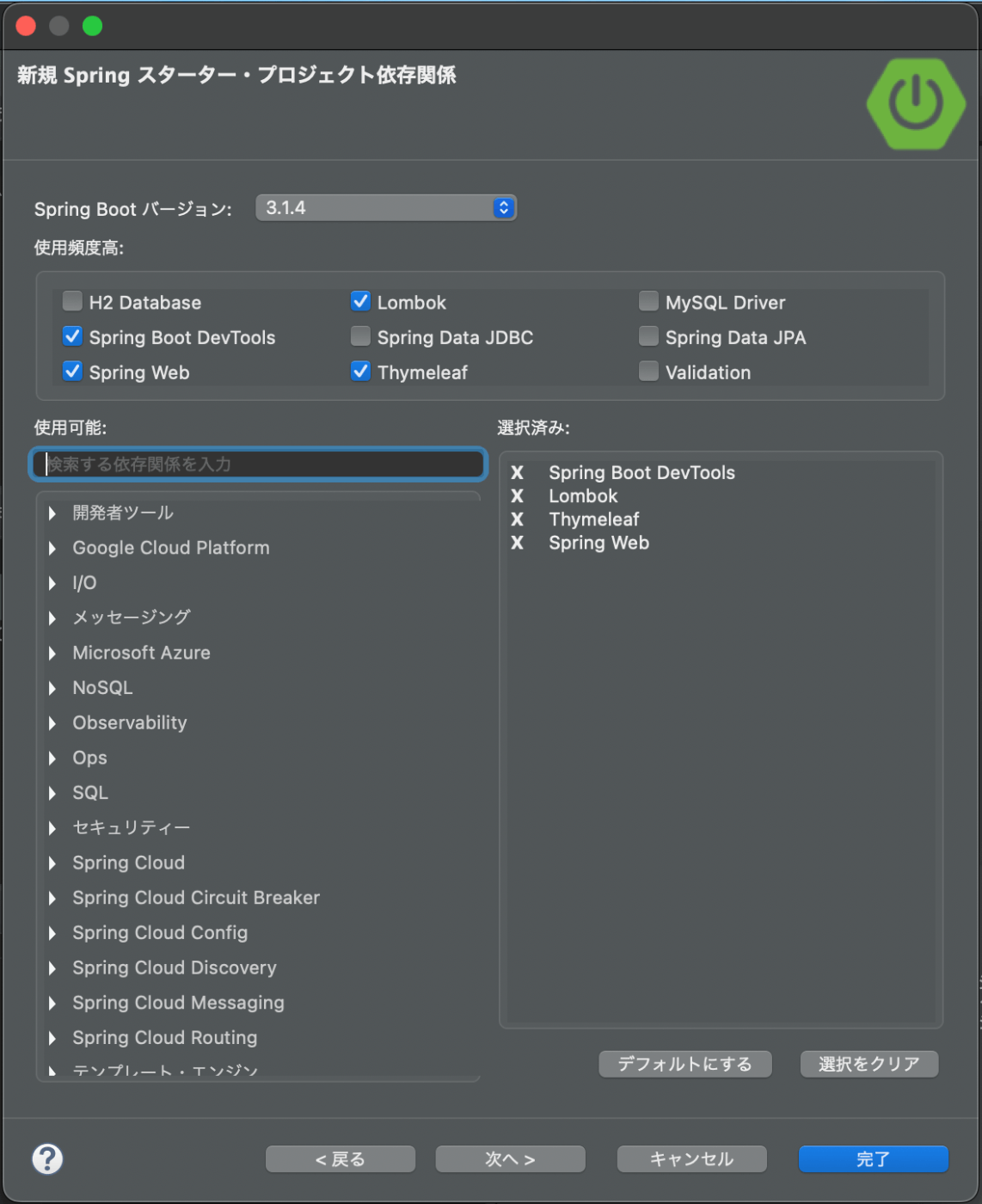The height and width of the screenshot is (1204, 982).
Task: Click the デフォルトにする button
Action: pos(685,1065)
